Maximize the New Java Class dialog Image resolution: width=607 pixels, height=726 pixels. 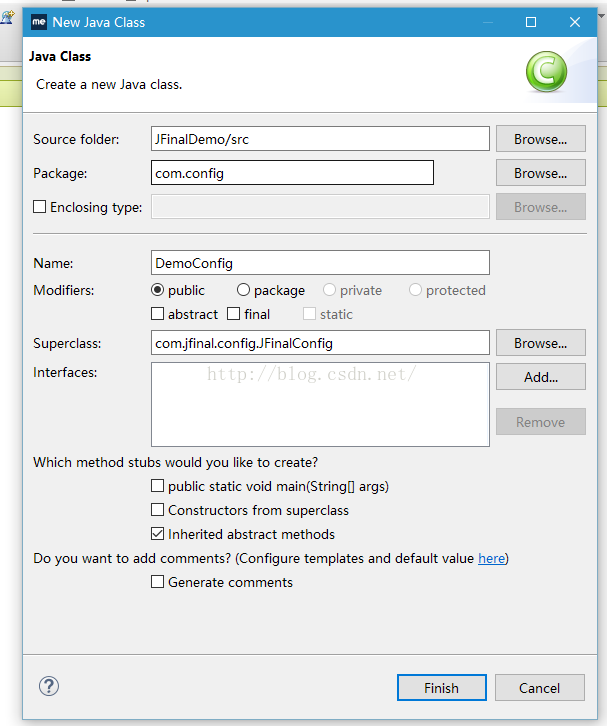531,22
